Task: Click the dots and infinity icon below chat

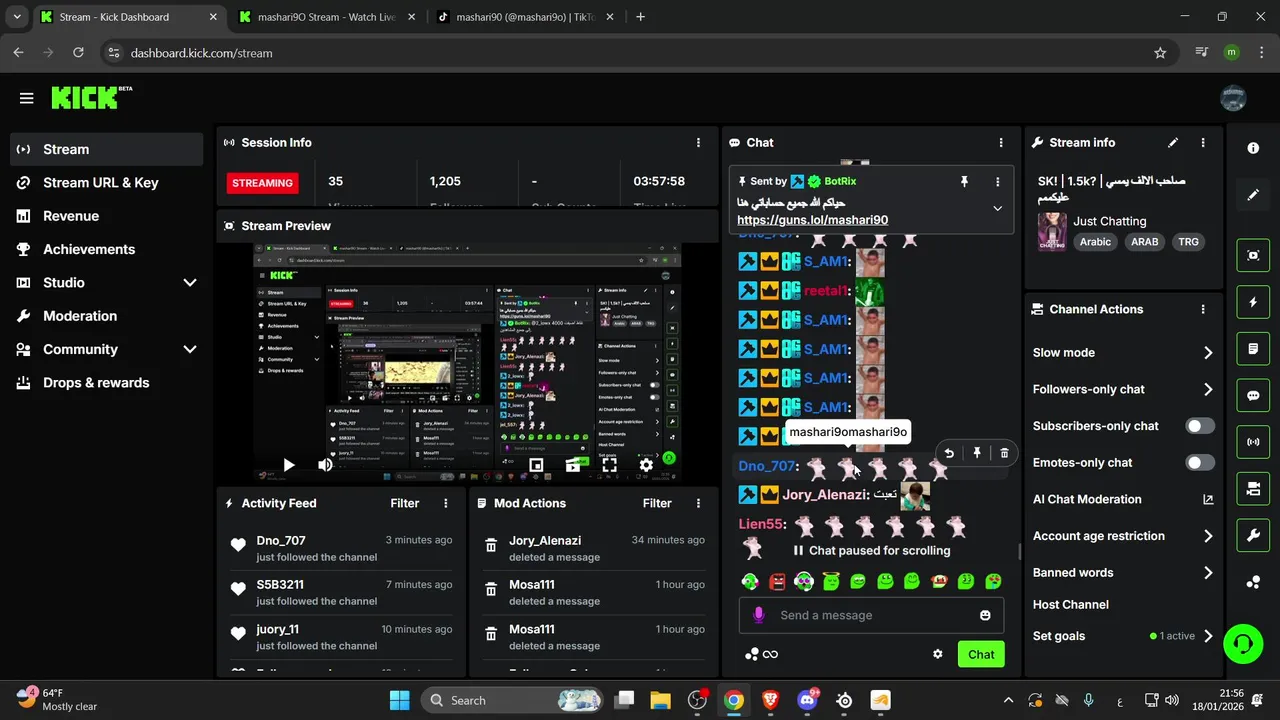Action: click(x=761, y=654)
